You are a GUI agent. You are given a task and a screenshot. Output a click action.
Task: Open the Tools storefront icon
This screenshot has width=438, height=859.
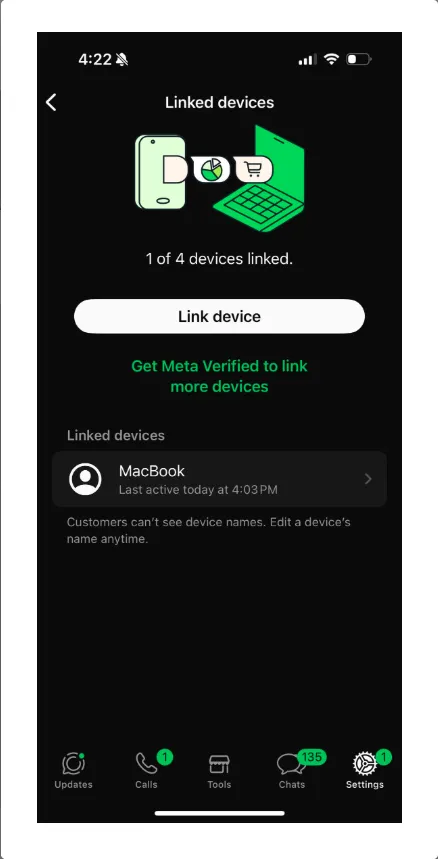pyautogui.click(x=219, y=764)
